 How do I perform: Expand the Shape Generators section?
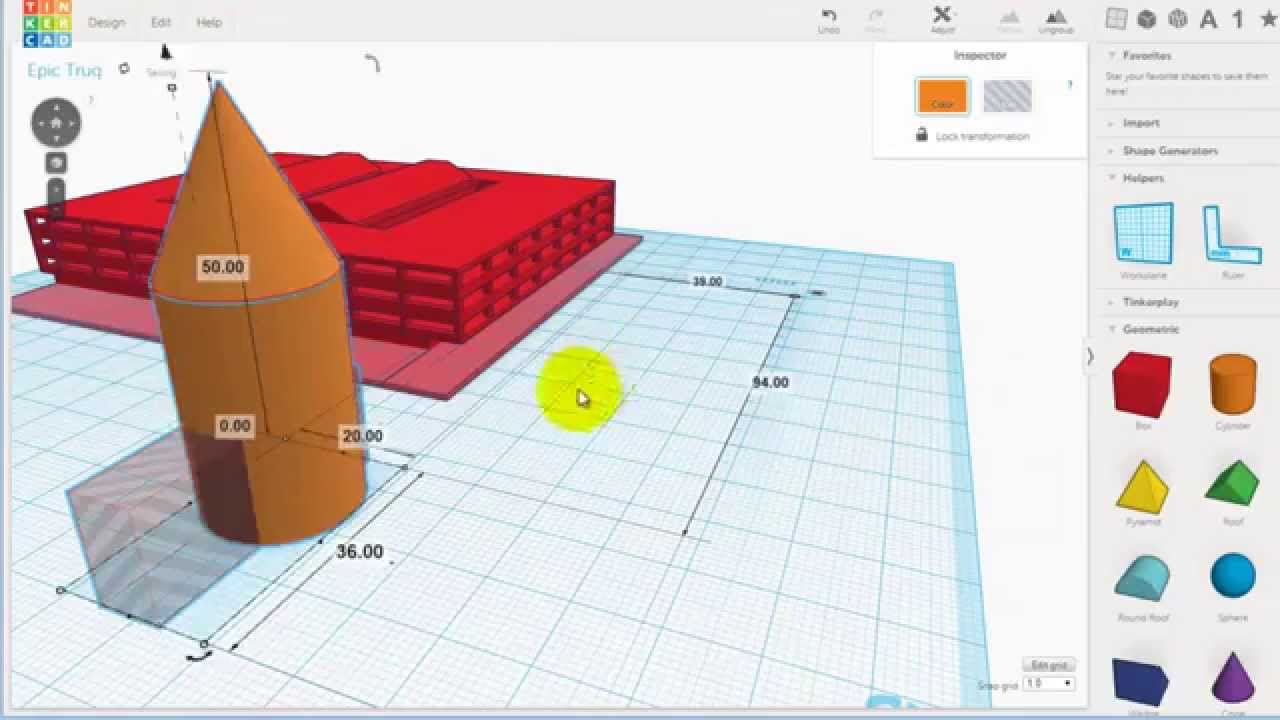(x=1170, y=151)
